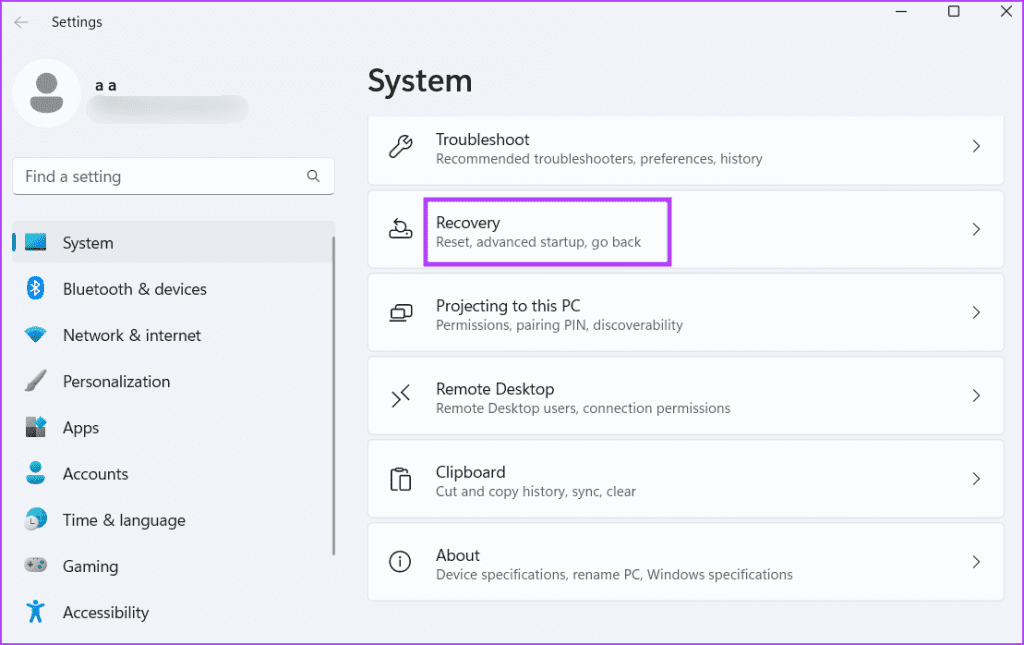The height and width of the screenshot is (645, 1024).
Task: Click the Bluetooth & devices icon
Action: click(36, 289)
